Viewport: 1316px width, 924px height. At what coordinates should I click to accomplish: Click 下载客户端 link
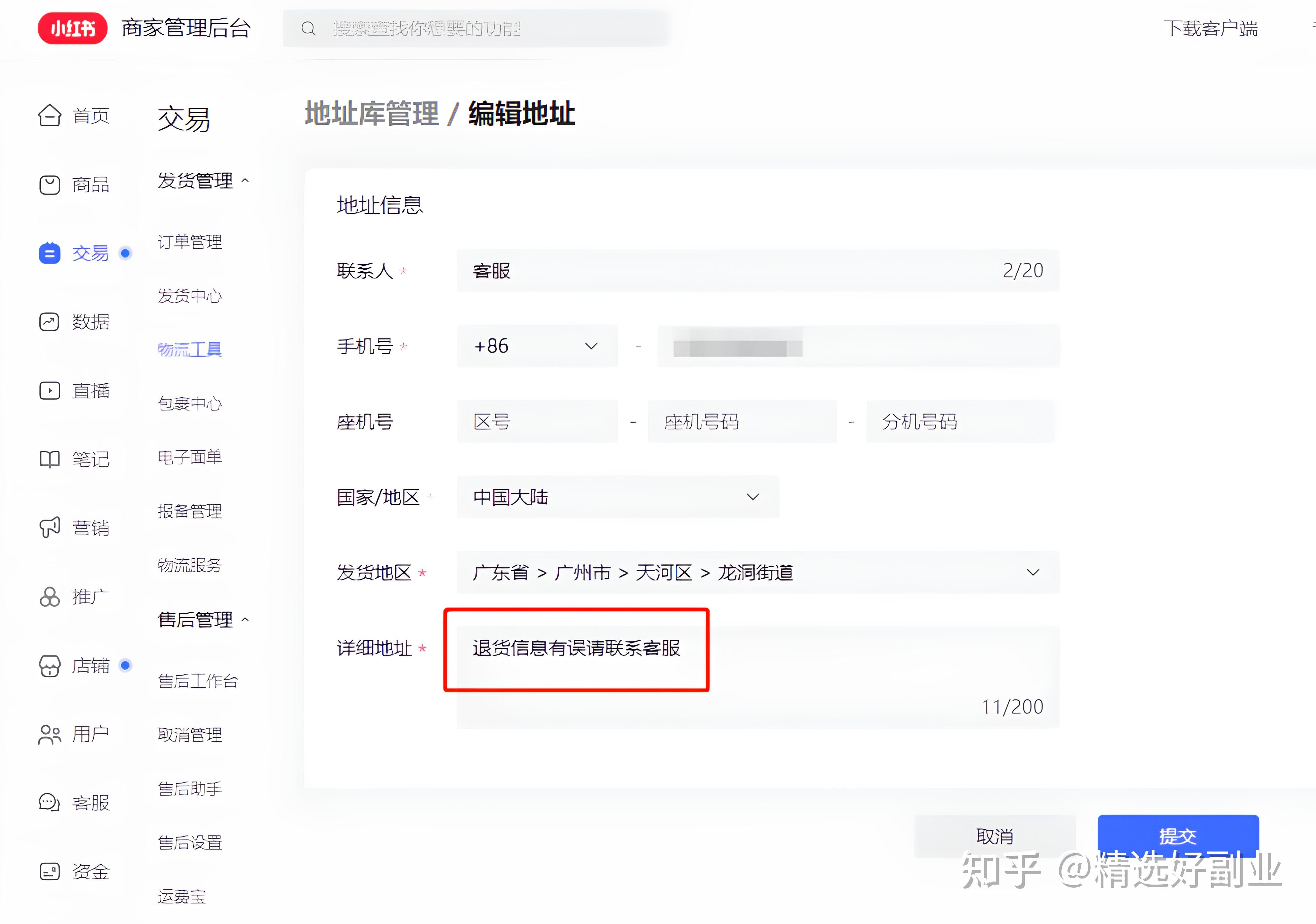click(1211, 28)
